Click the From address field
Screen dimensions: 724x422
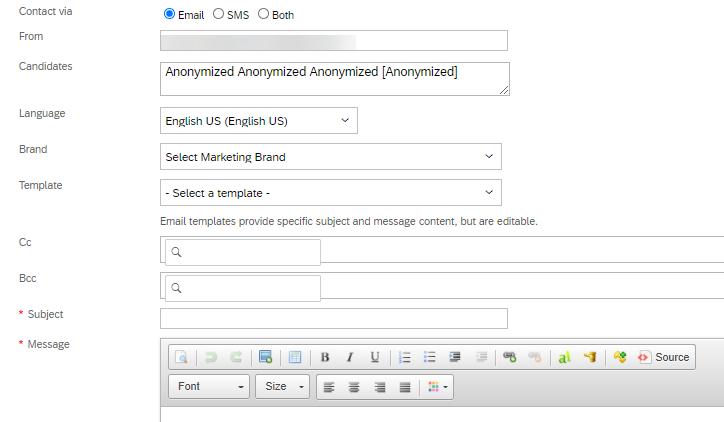coord(334,41)
